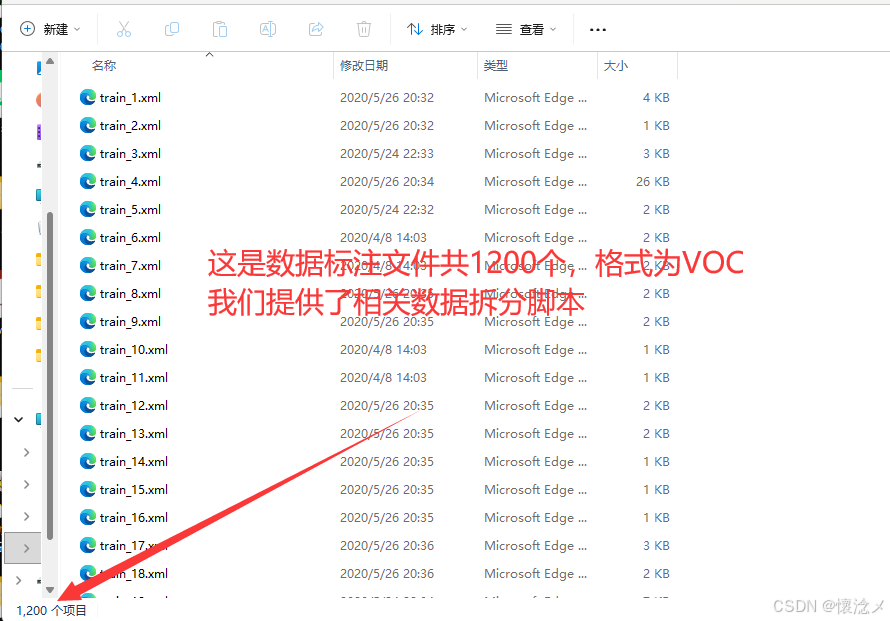Screen dimensions: 890x621
Task: Click the Paste clipboard icon
Action: click(220, 29)
